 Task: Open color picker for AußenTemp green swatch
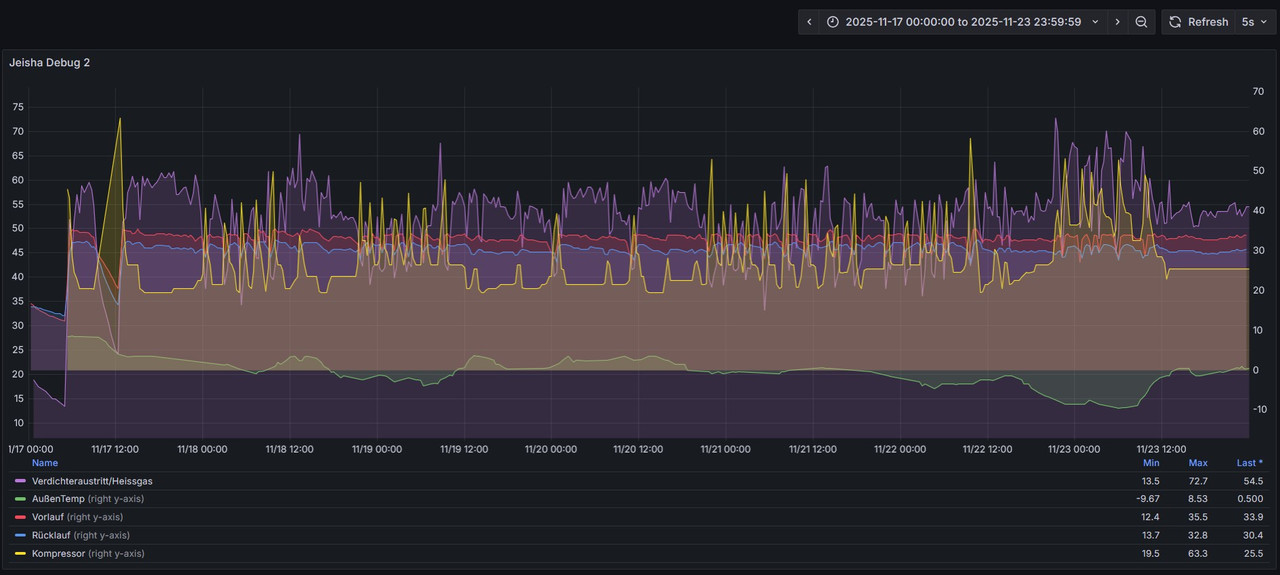tap(20, 499)
